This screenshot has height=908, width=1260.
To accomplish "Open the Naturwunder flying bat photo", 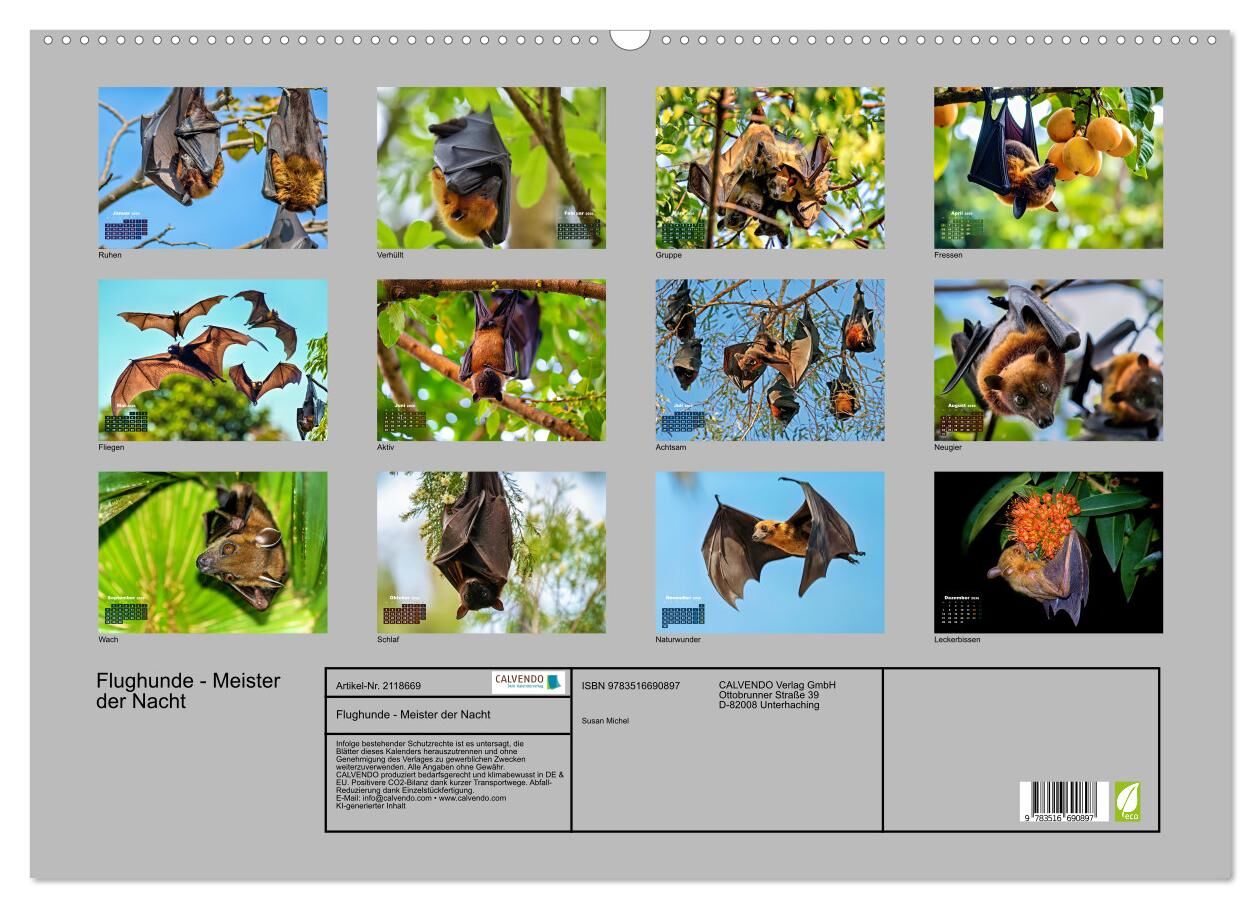I will click(770, 552).
